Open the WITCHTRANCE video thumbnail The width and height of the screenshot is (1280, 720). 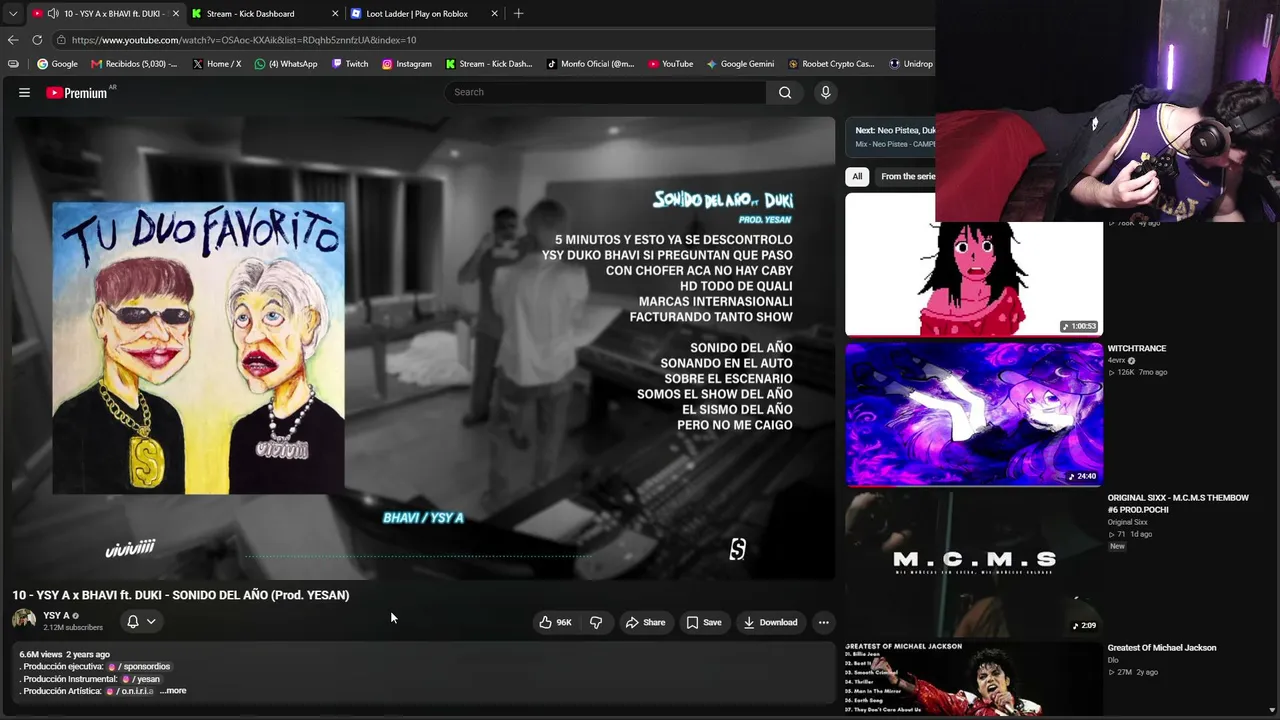(974, 414)
